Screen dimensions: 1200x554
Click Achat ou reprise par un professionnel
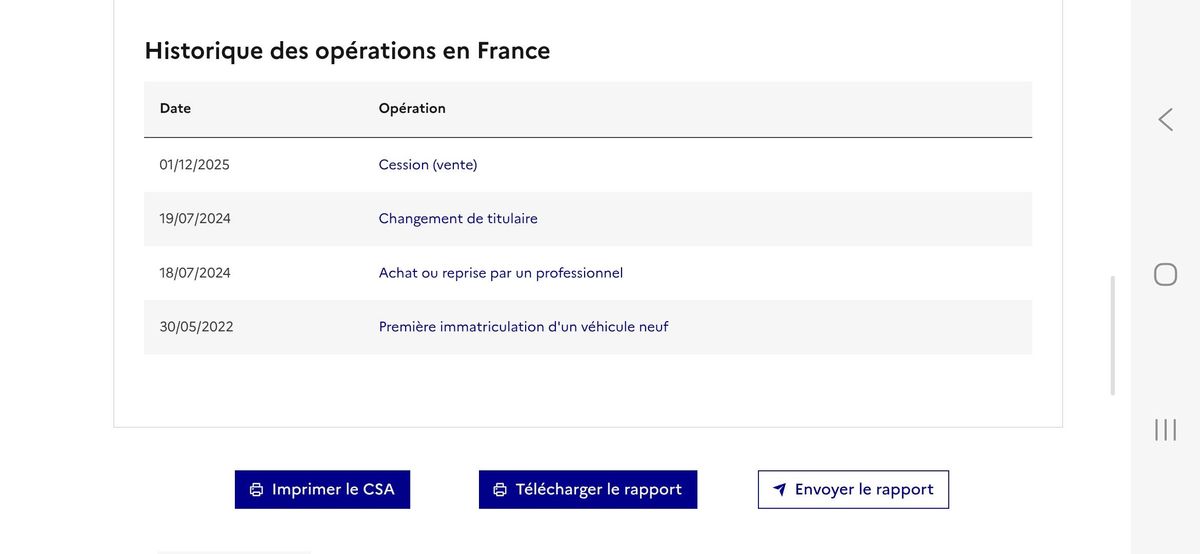tap(501, 273)
